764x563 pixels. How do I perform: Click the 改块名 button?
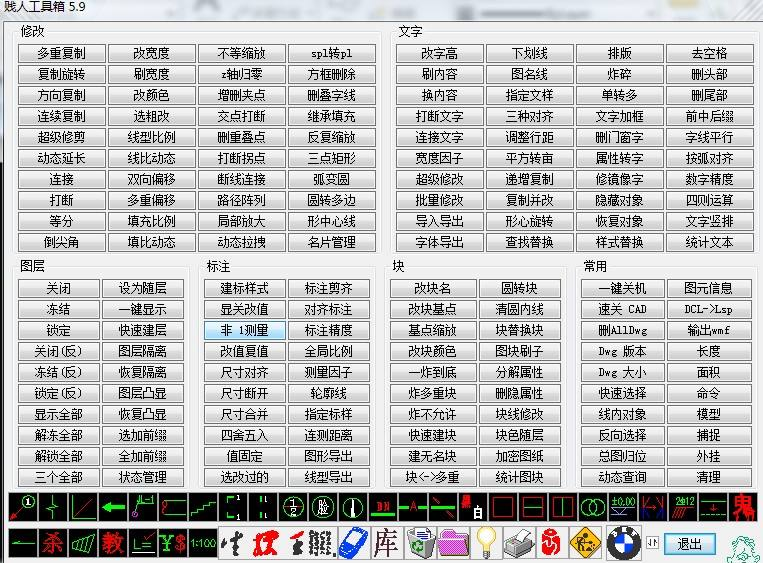(x=433, y=288)
